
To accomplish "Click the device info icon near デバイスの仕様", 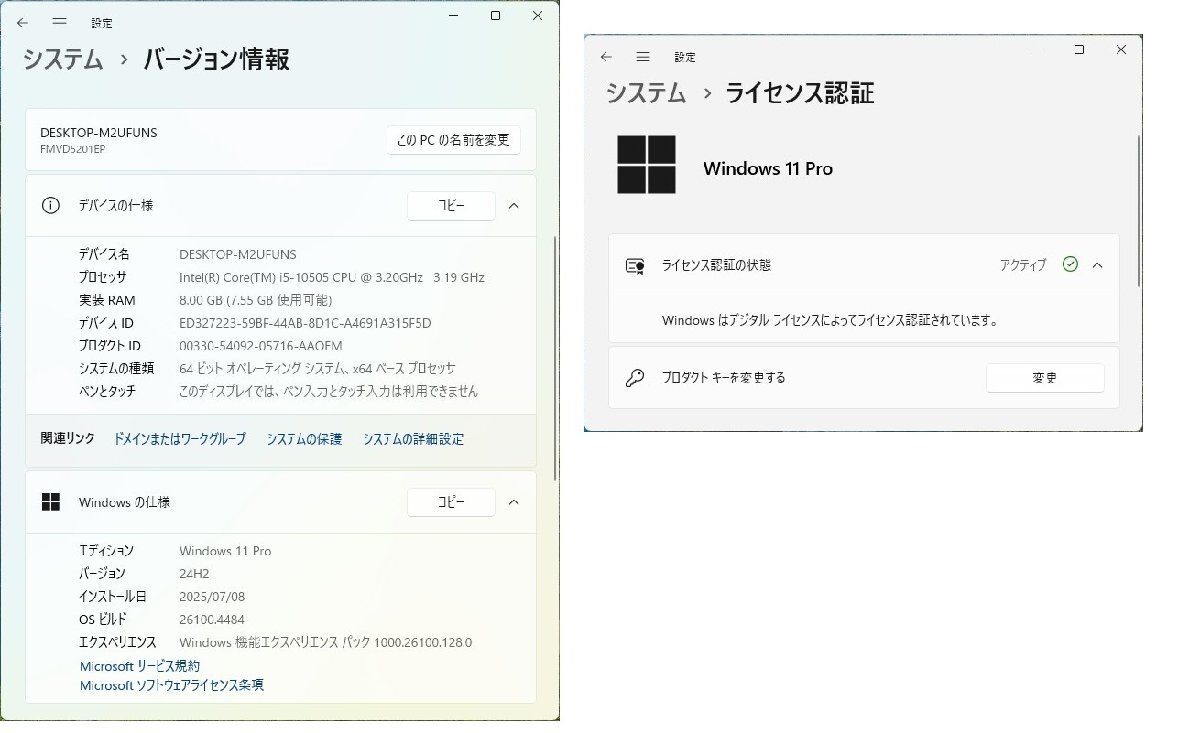I will (x=51, y=205).
